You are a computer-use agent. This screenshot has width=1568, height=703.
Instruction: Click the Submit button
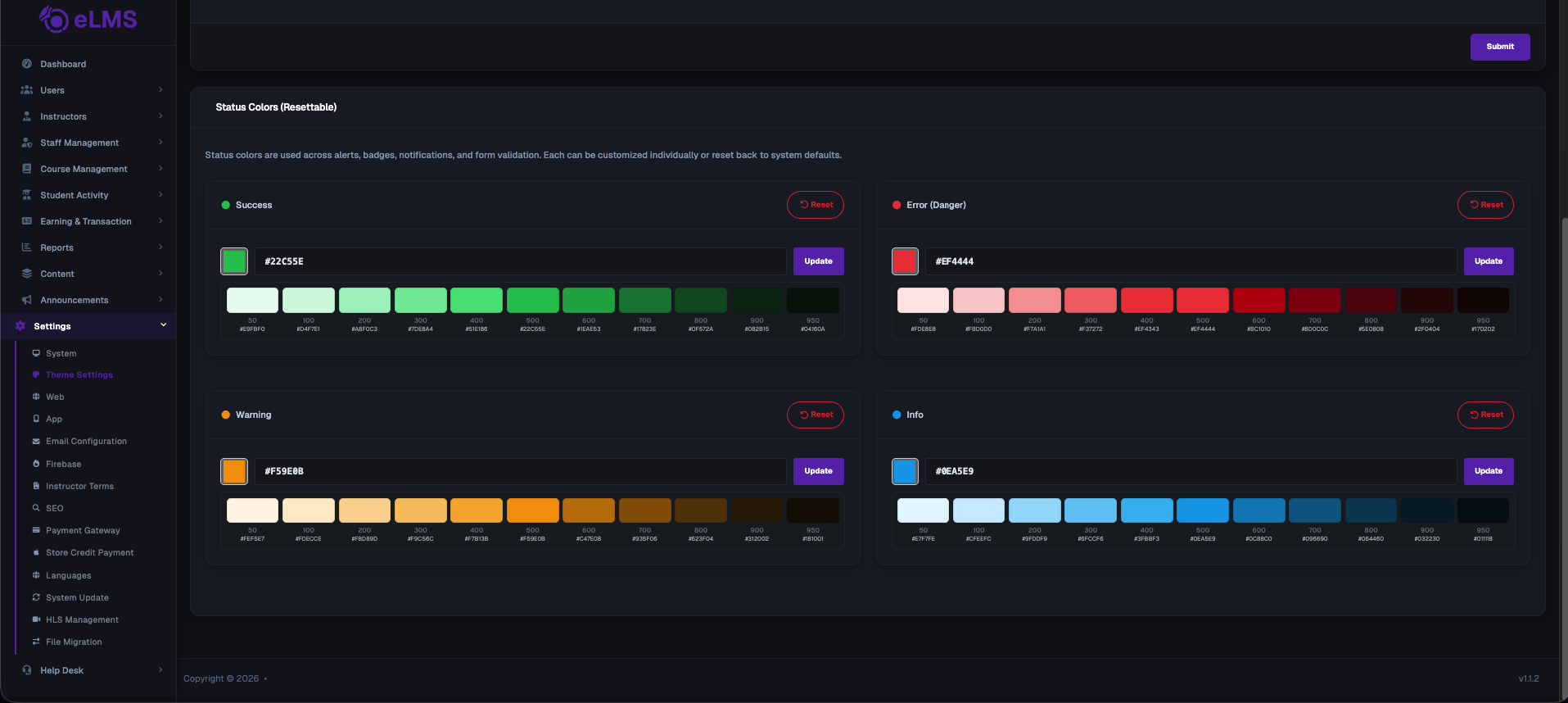click(1500, 47)
